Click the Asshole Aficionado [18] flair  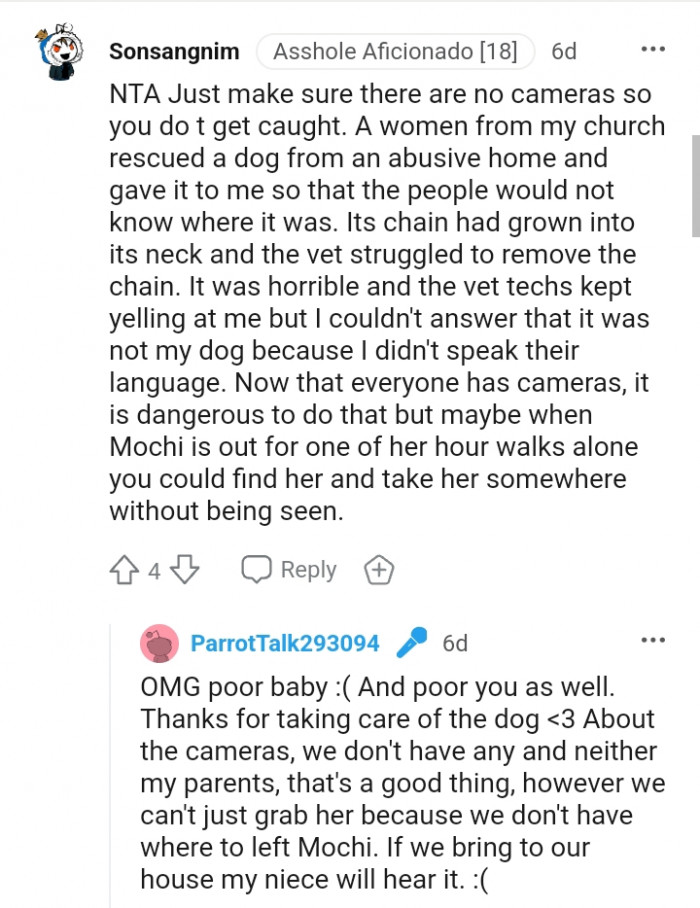[395, 52]
